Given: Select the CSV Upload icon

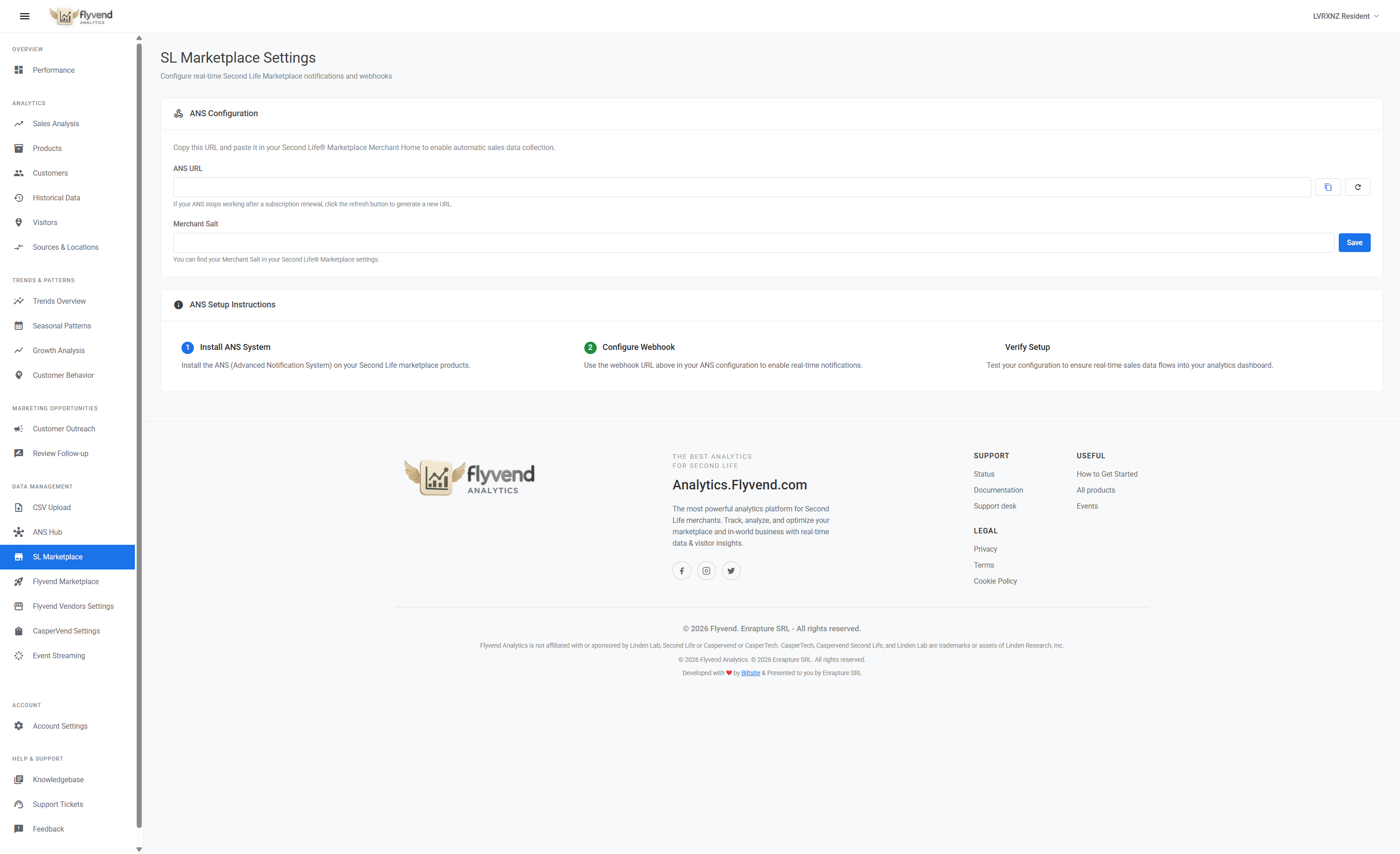Looking at the screenshot, I should (19, 507).
